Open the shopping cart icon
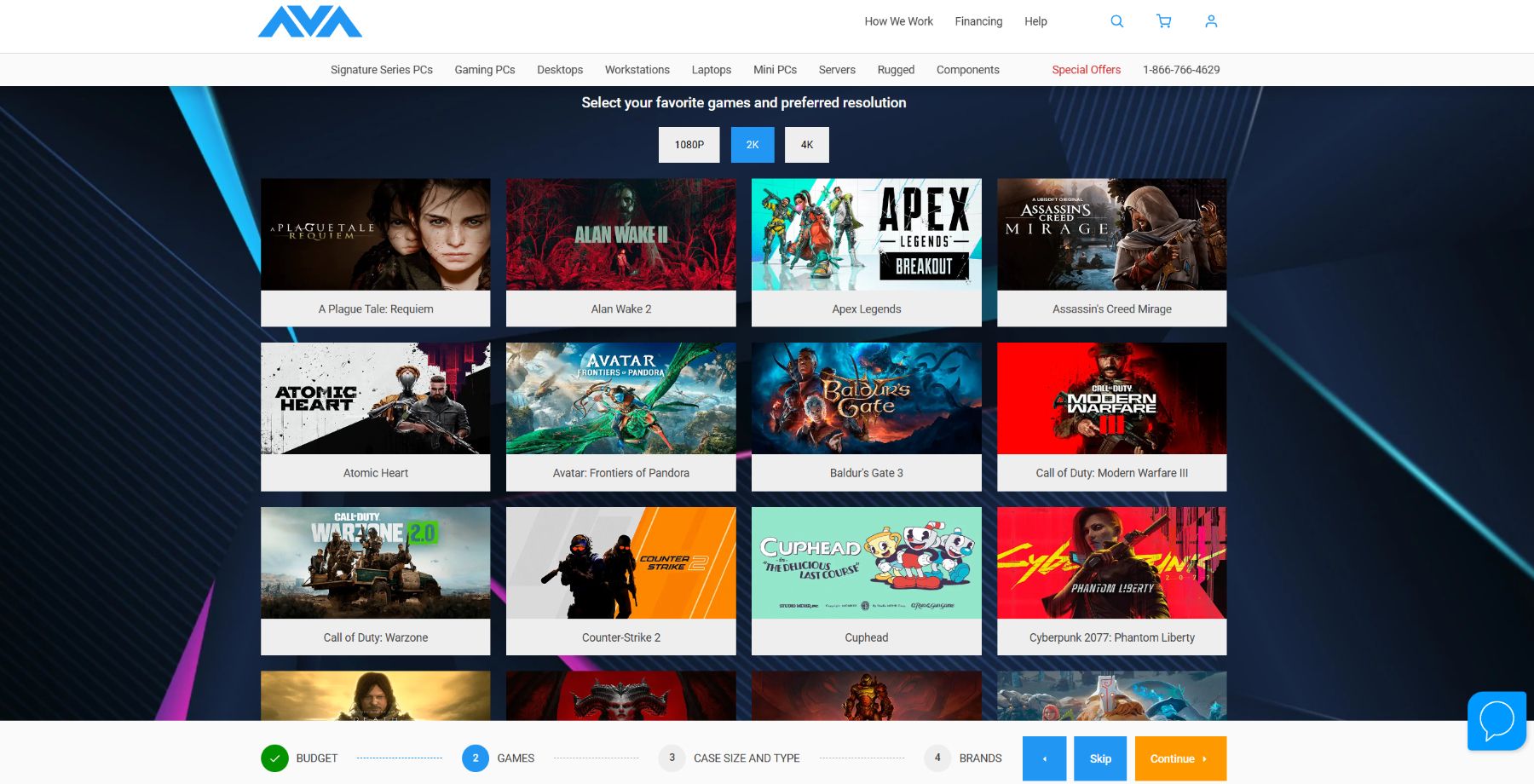1534x784 pixels. tap(1163, 21)
